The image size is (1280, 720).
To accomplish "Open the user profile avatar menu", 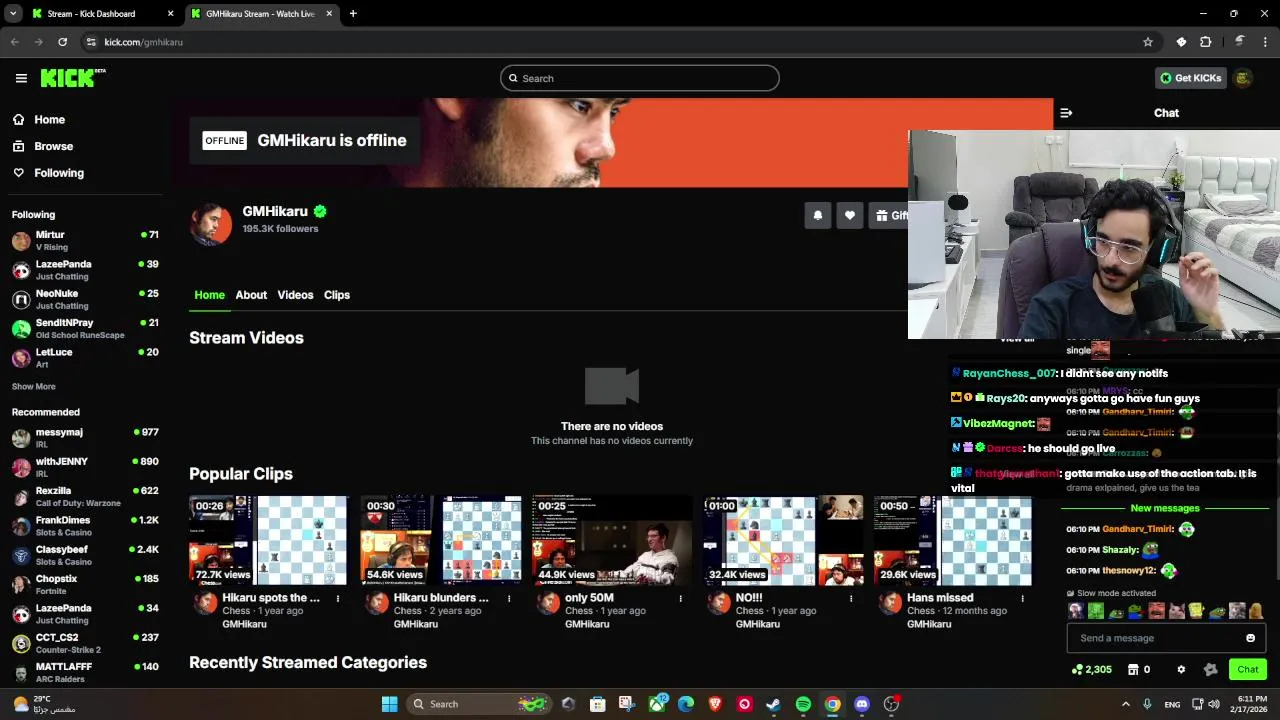I will (x=1243, y=78).
